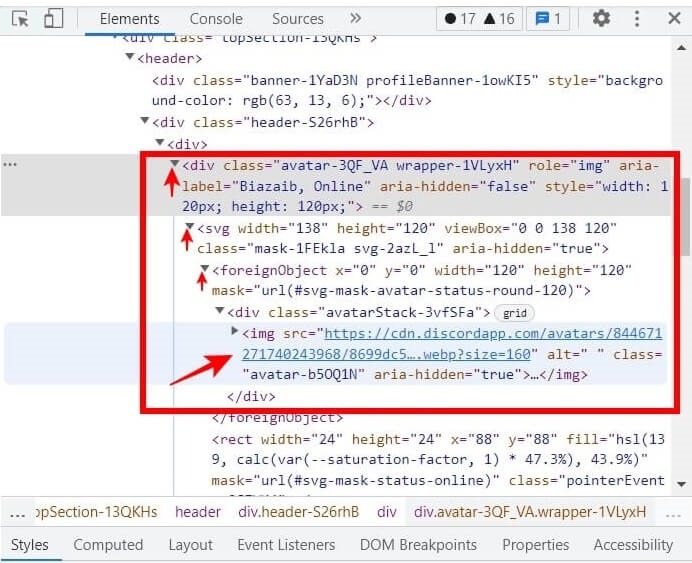Image resolution: width=692 pixels, height=563 pixels.
Task: Collapse the foreignObject node
Action: tap(204, 270)
